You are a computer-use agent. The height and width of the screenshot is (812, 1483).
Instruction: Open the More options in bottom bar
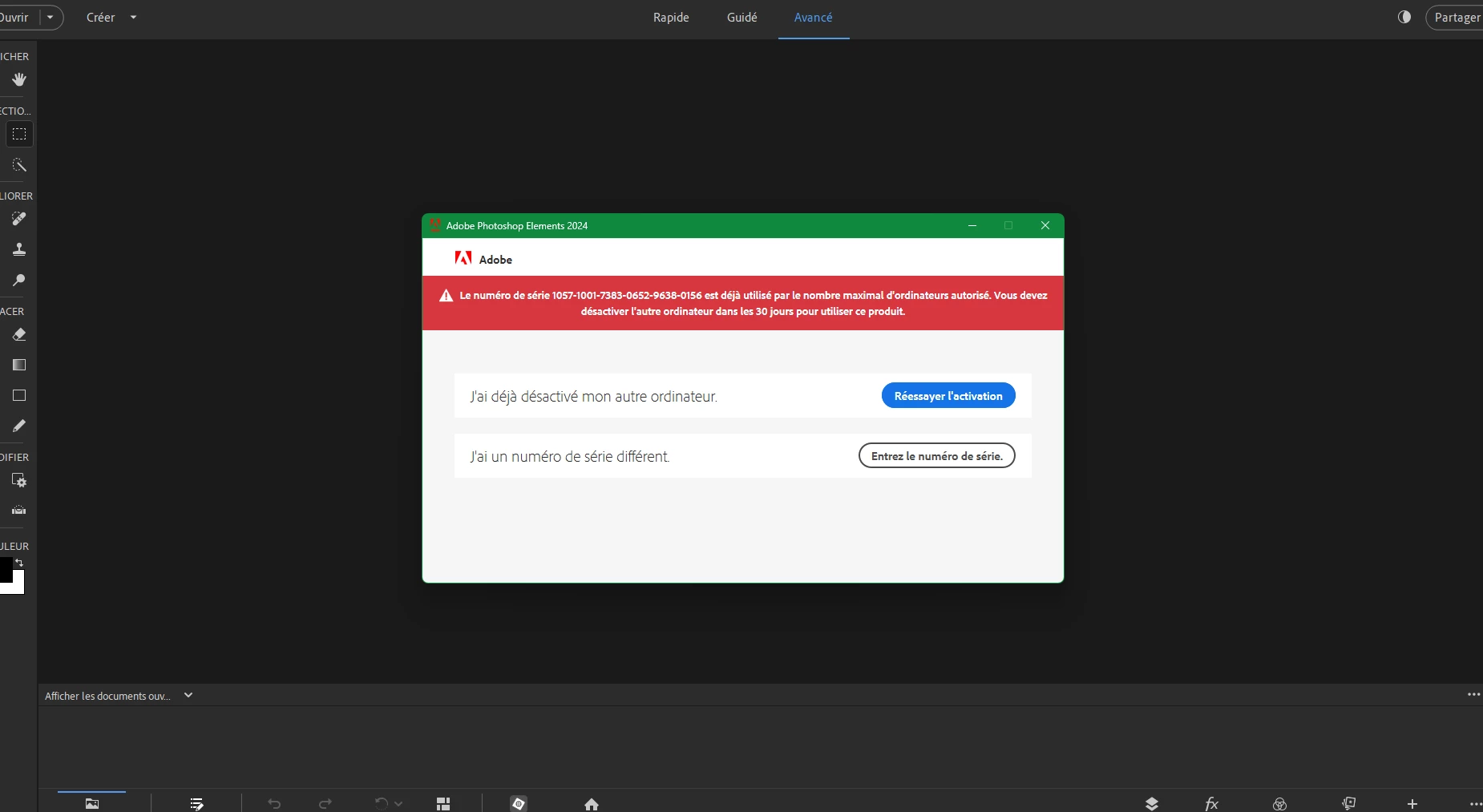1476,803
